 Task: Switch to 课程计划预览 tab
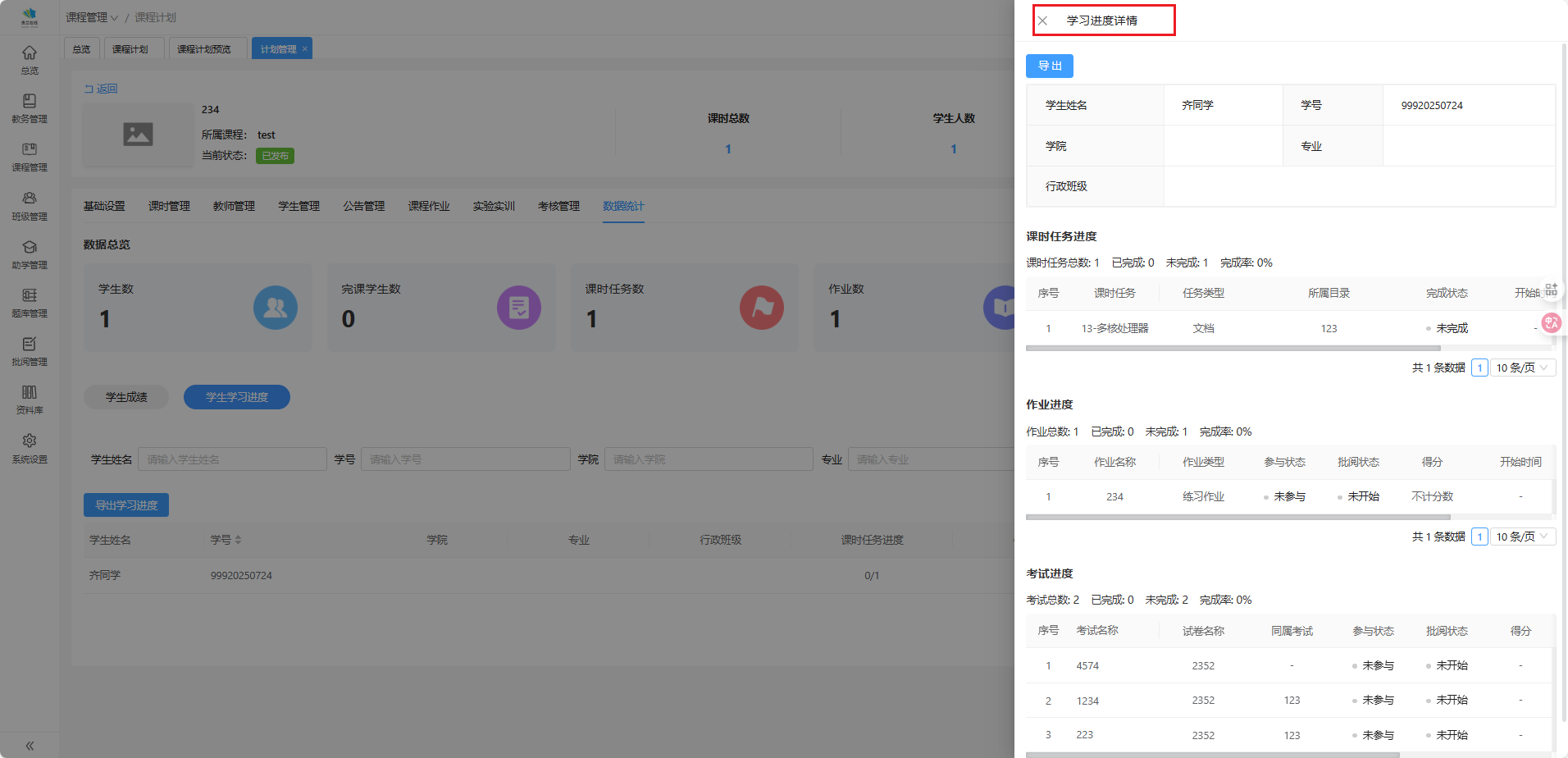204,49
